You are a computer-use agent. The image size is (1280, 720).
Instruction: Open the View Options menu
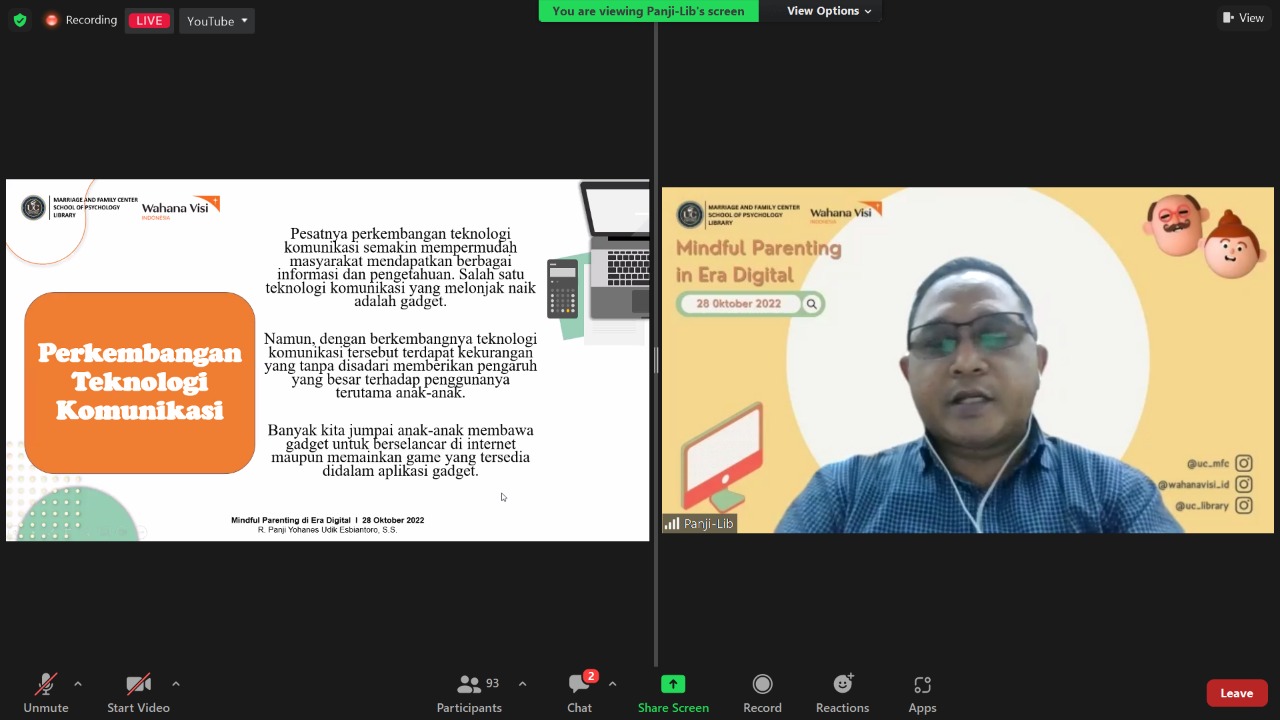[828, 11]
